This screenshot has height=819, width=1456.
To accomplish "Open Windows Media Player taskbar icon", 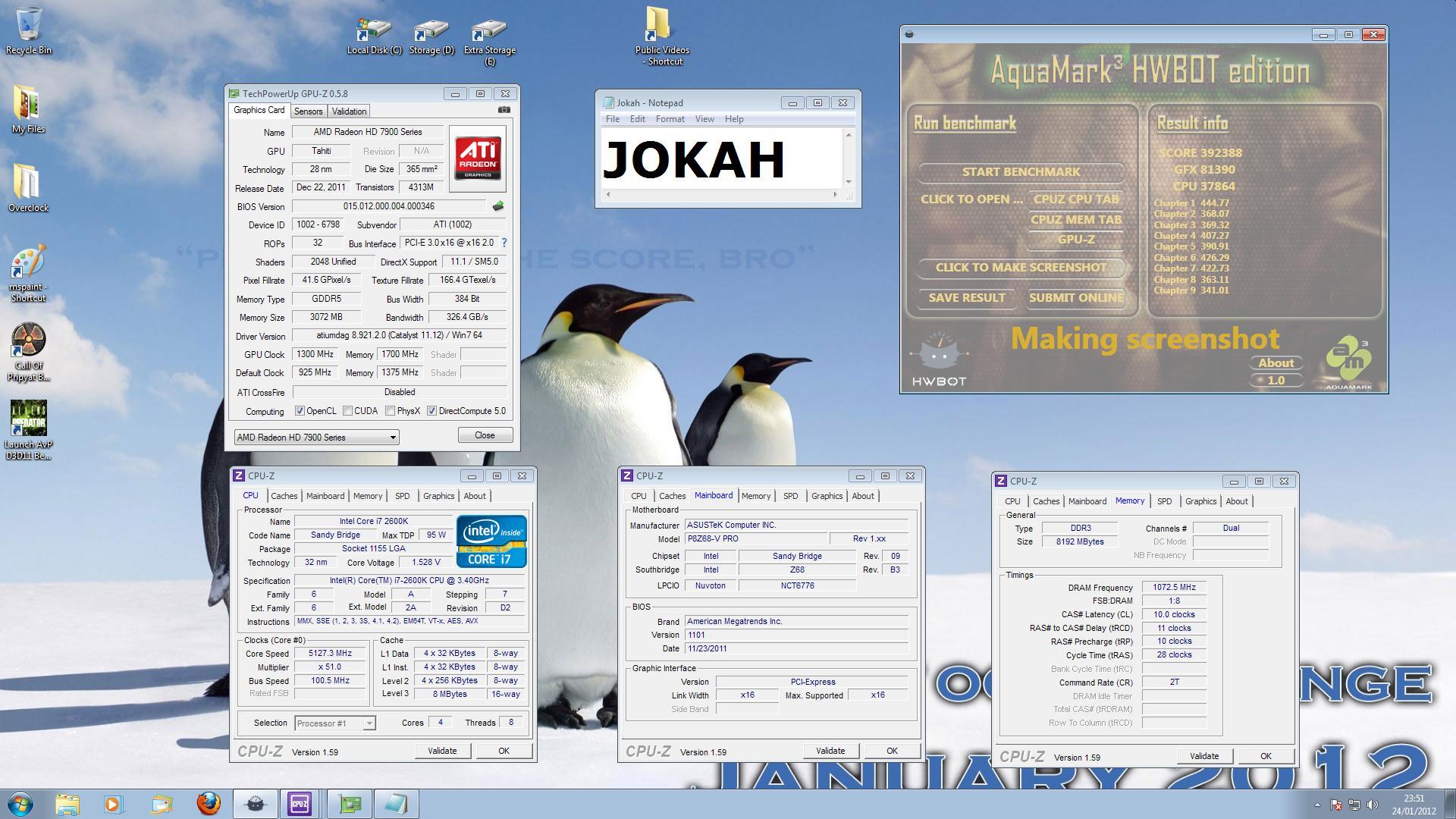I will tap(112, 804).
